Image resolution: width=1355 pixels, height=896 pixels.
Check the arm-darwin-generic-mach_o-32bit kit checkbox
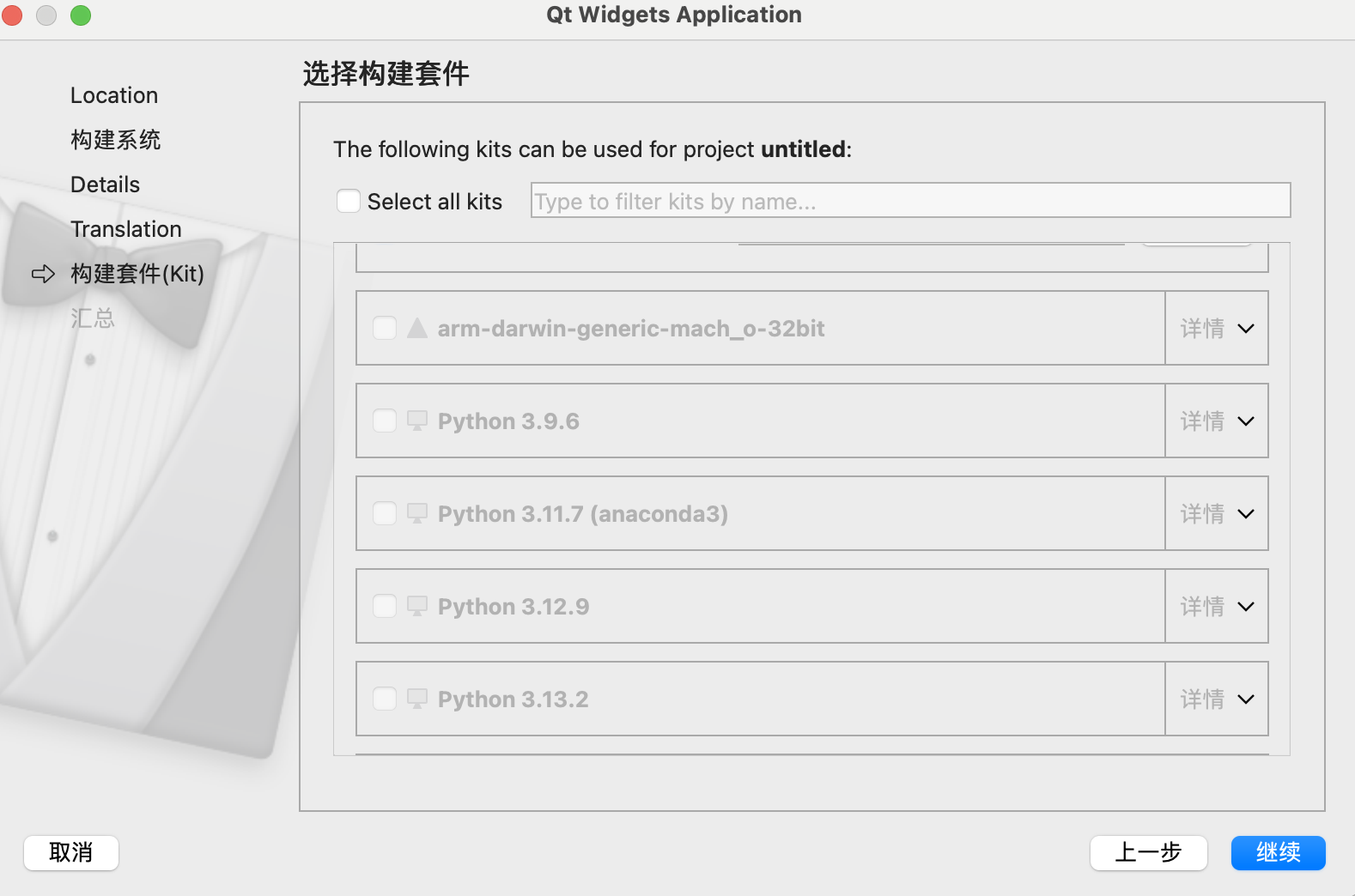tap(385, 329)
